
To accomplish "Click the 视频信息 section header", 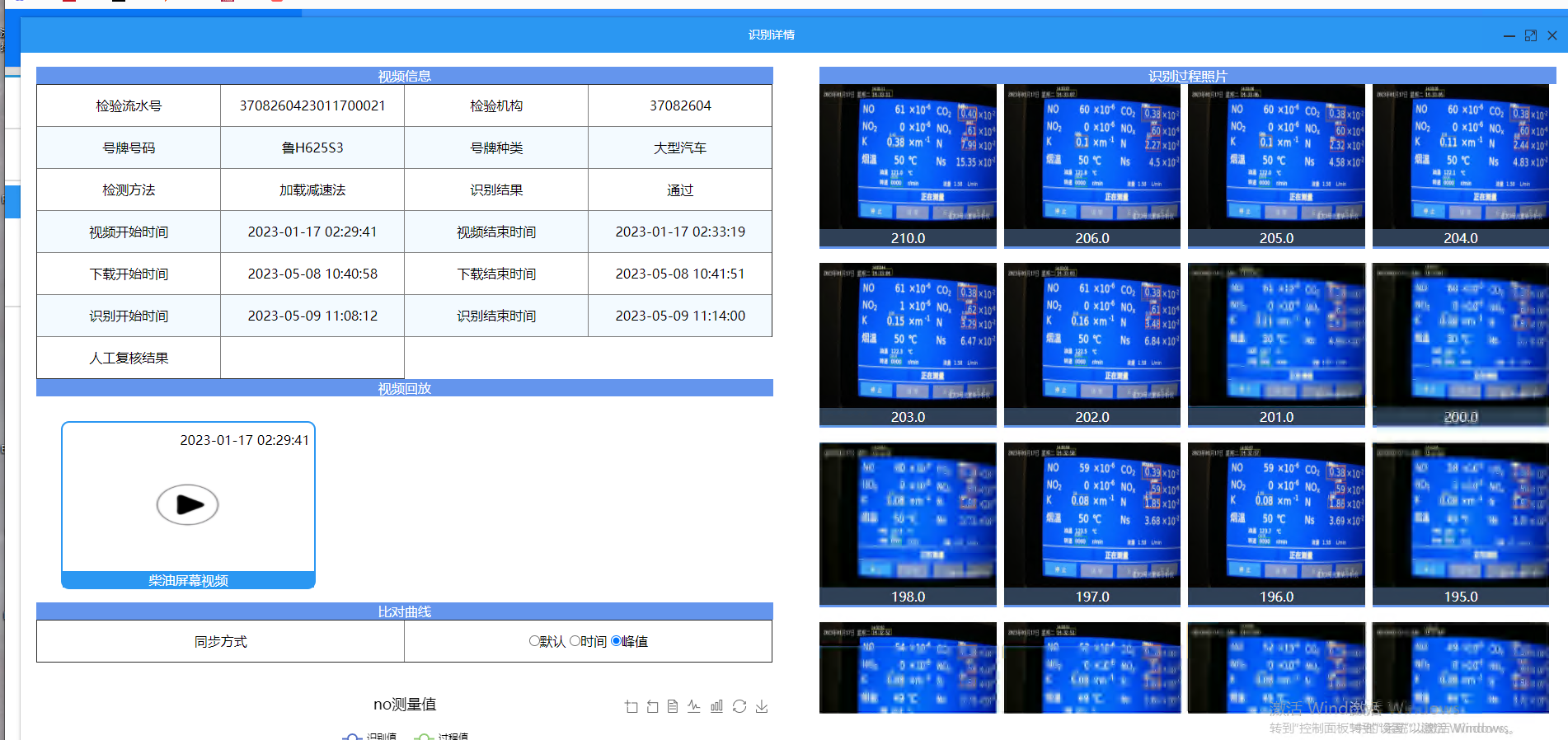I will tap(405, 76).
